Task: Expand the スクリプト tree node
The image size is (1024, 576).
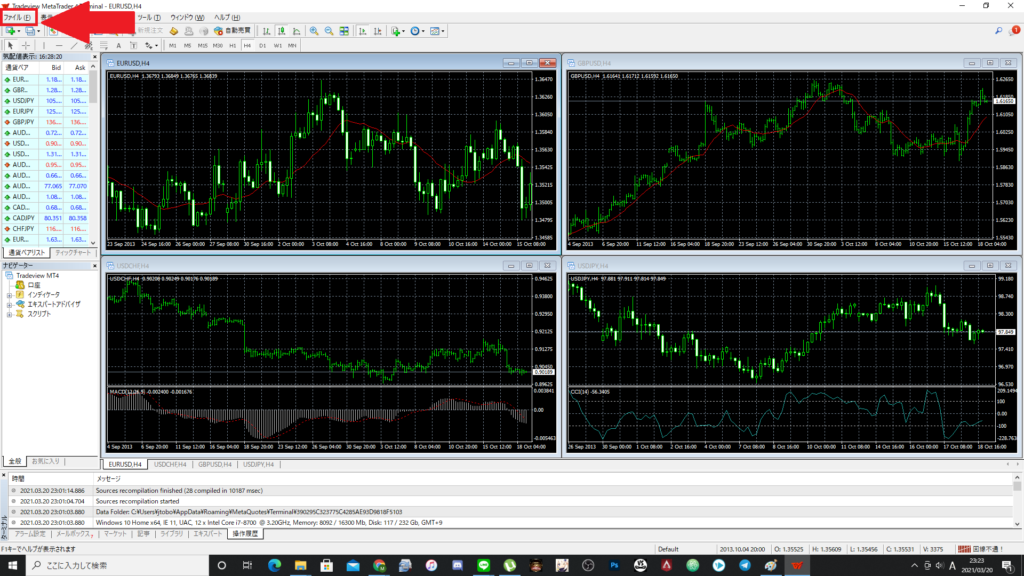Action: pos(9,314)
